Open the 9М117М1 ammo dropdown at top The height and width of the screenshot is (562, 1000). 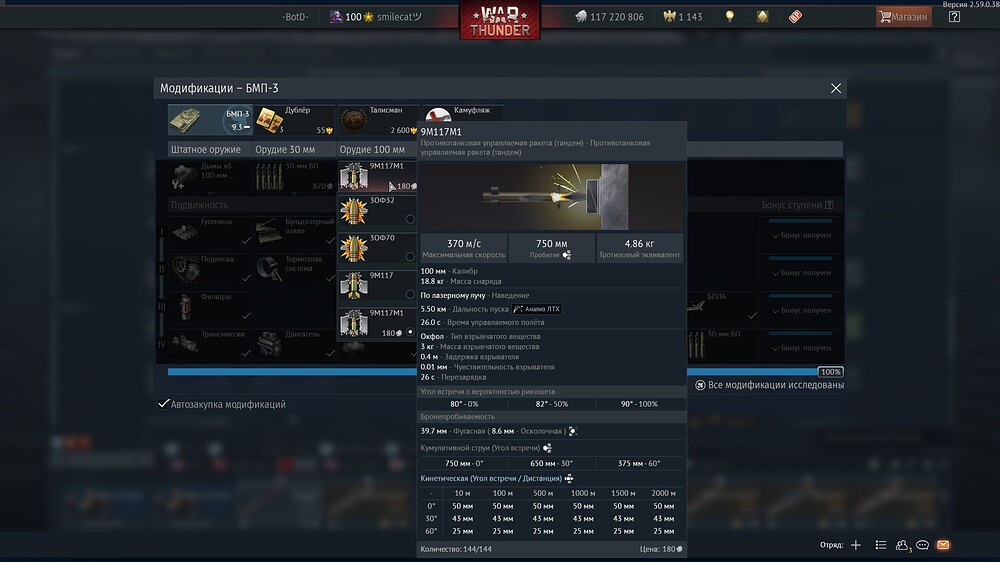[x=378, y=176]
